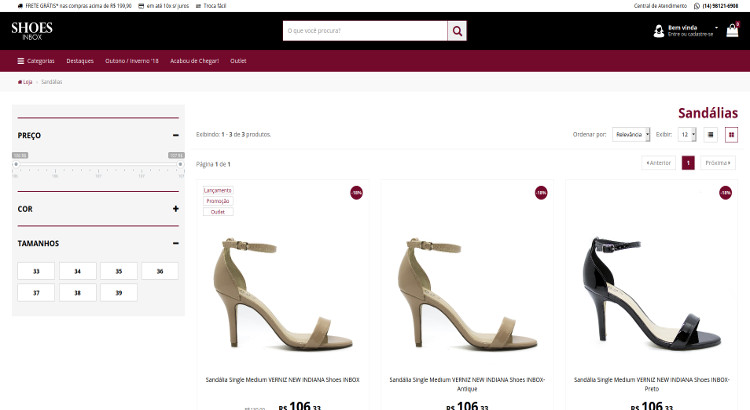750x410 pixels.
Task: Open beige sandal first product image
Action: (283, 293)
